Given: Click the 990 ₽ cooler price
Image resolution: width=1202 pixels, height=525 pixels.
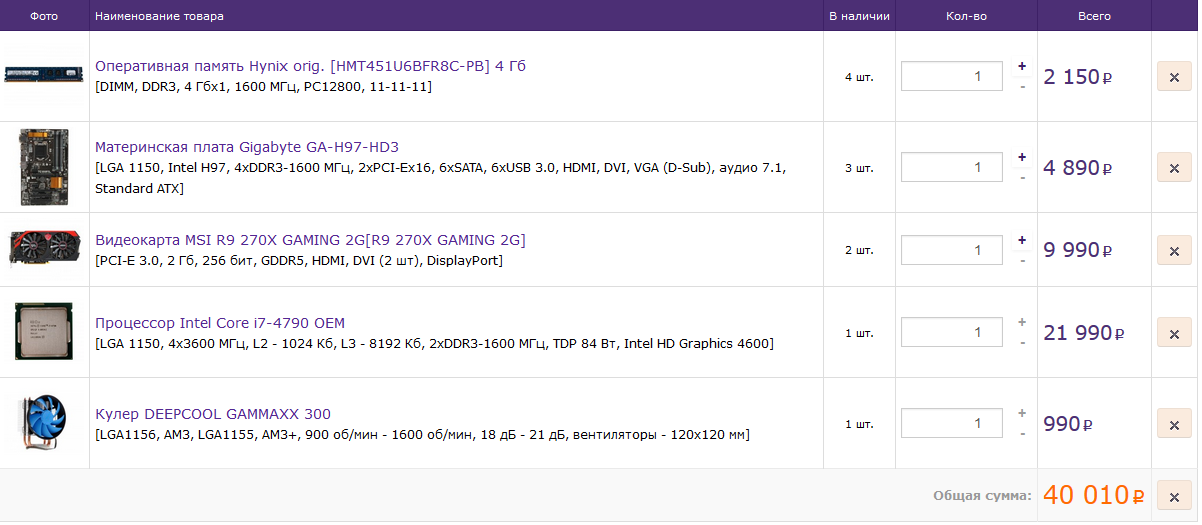Looking at the screenshot, I should [1068, 424].
